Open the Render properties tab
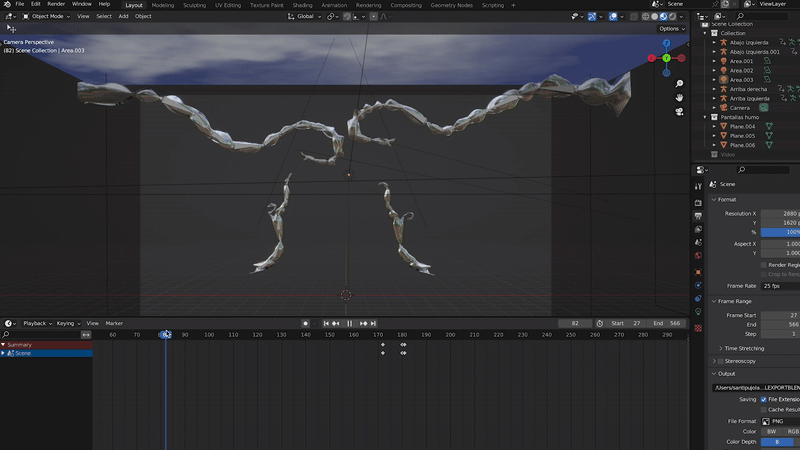The image size is (800, 450). pos(698,203)
